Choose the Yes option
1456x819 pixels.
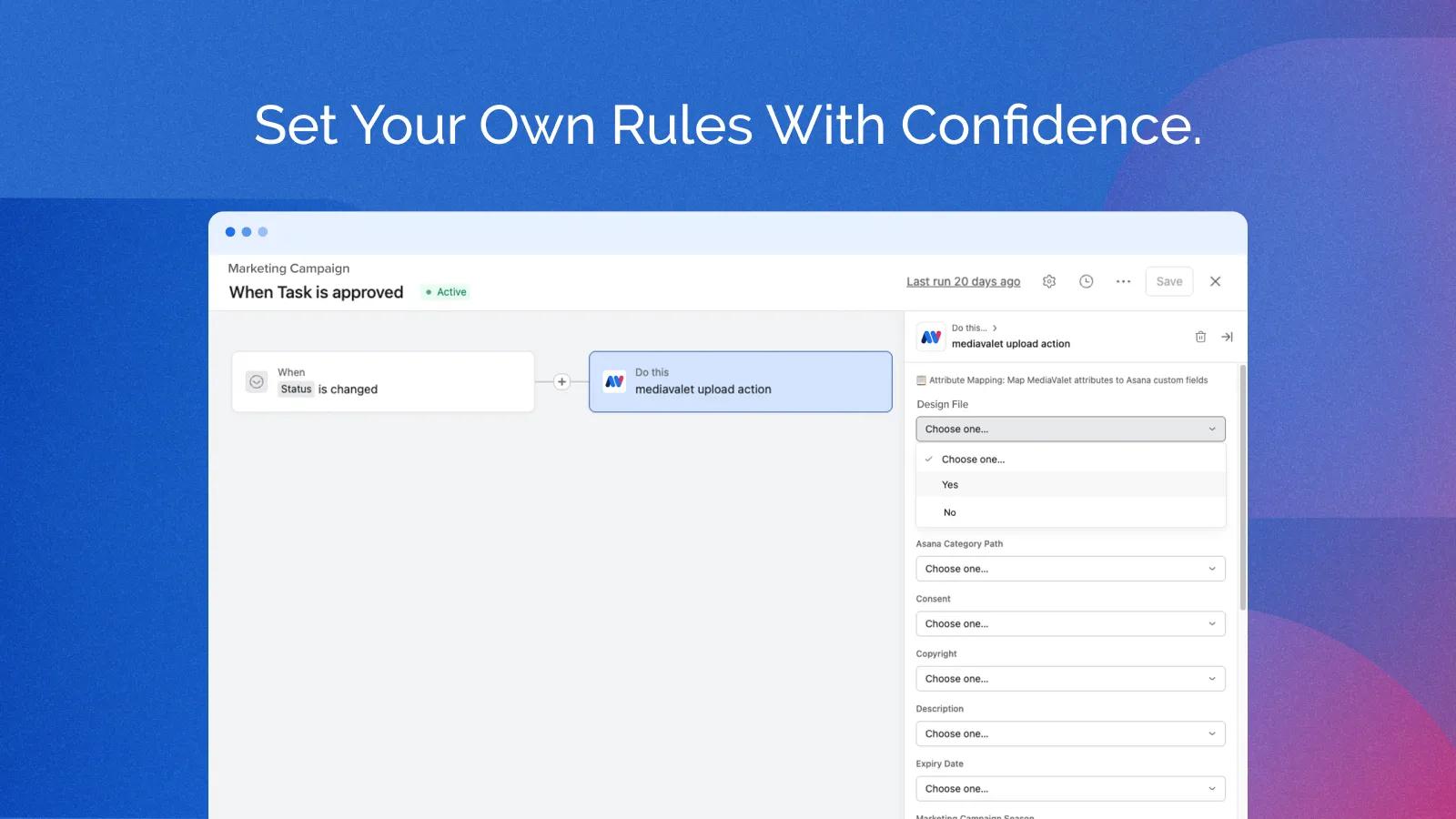coord(1070,485)
